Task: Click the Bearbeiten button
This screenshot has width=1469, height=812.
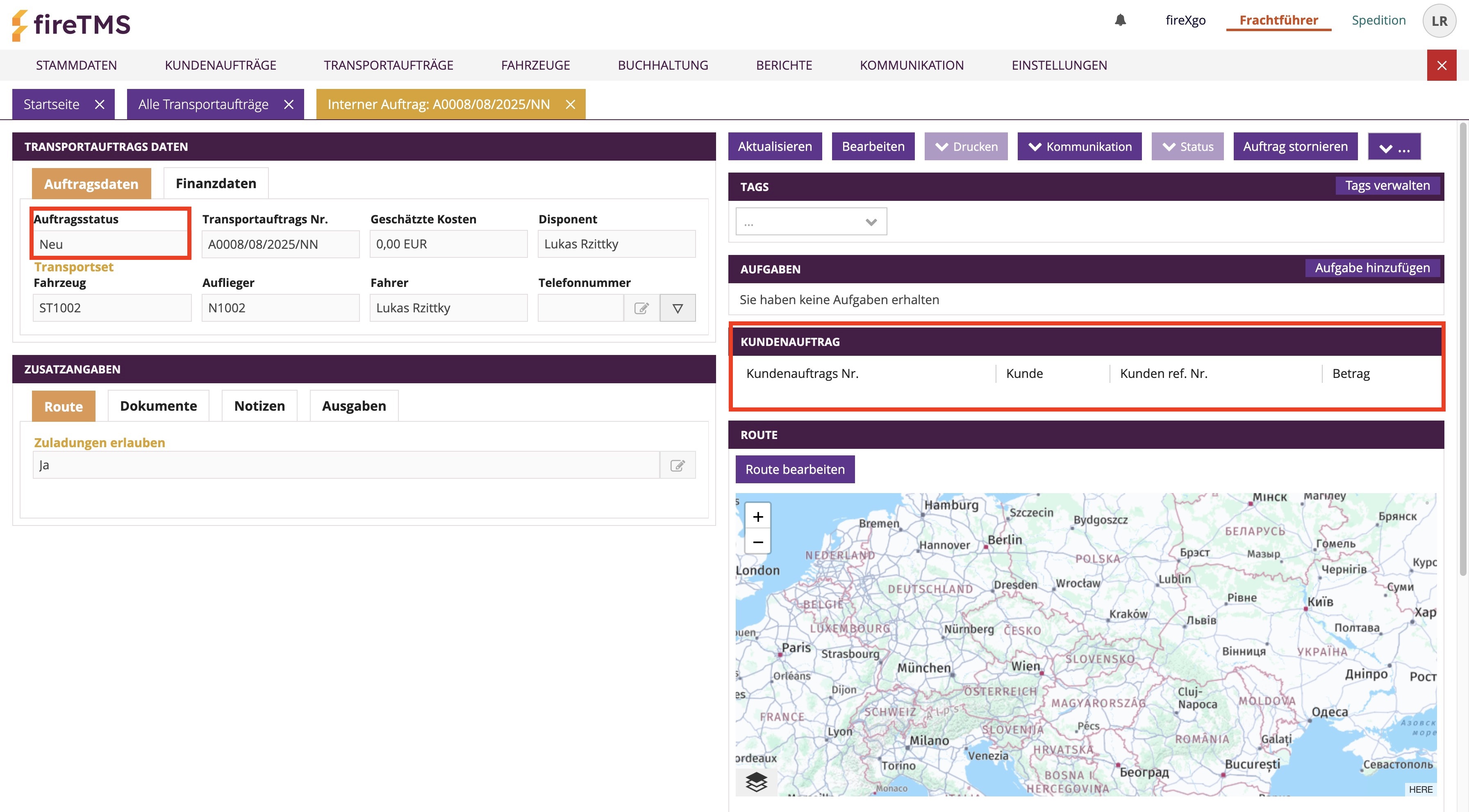Action: [x=873, y=147]
